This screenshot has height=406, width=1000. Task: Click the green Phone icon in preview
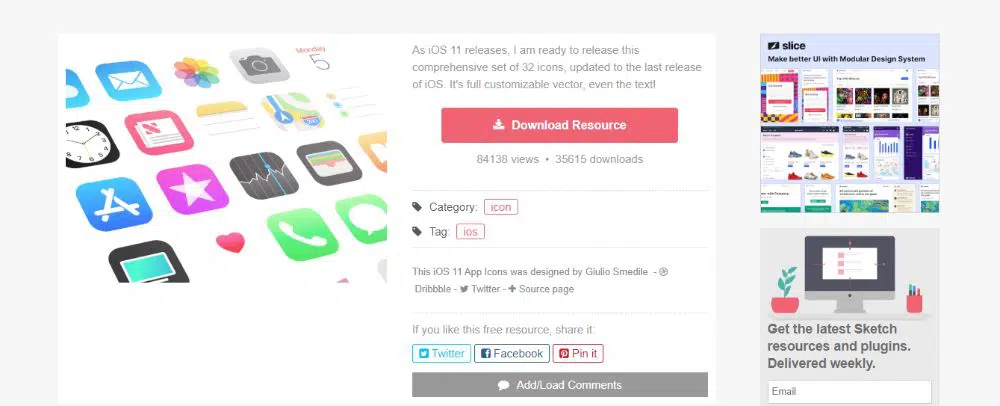tap(302, 234)
